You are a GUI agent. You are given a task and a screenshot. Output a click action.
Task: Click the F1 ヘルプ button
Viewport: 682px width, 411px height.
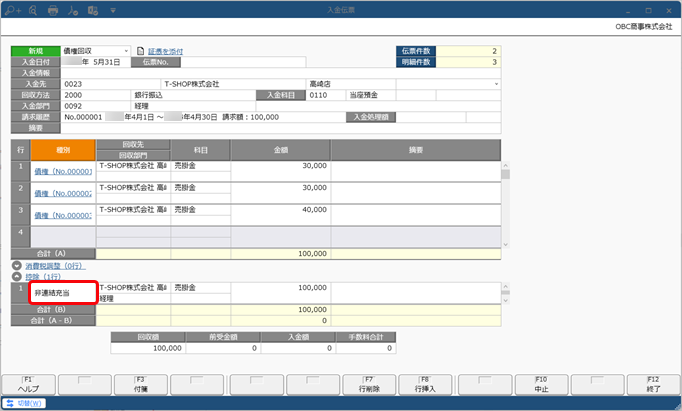click(28, 384)
